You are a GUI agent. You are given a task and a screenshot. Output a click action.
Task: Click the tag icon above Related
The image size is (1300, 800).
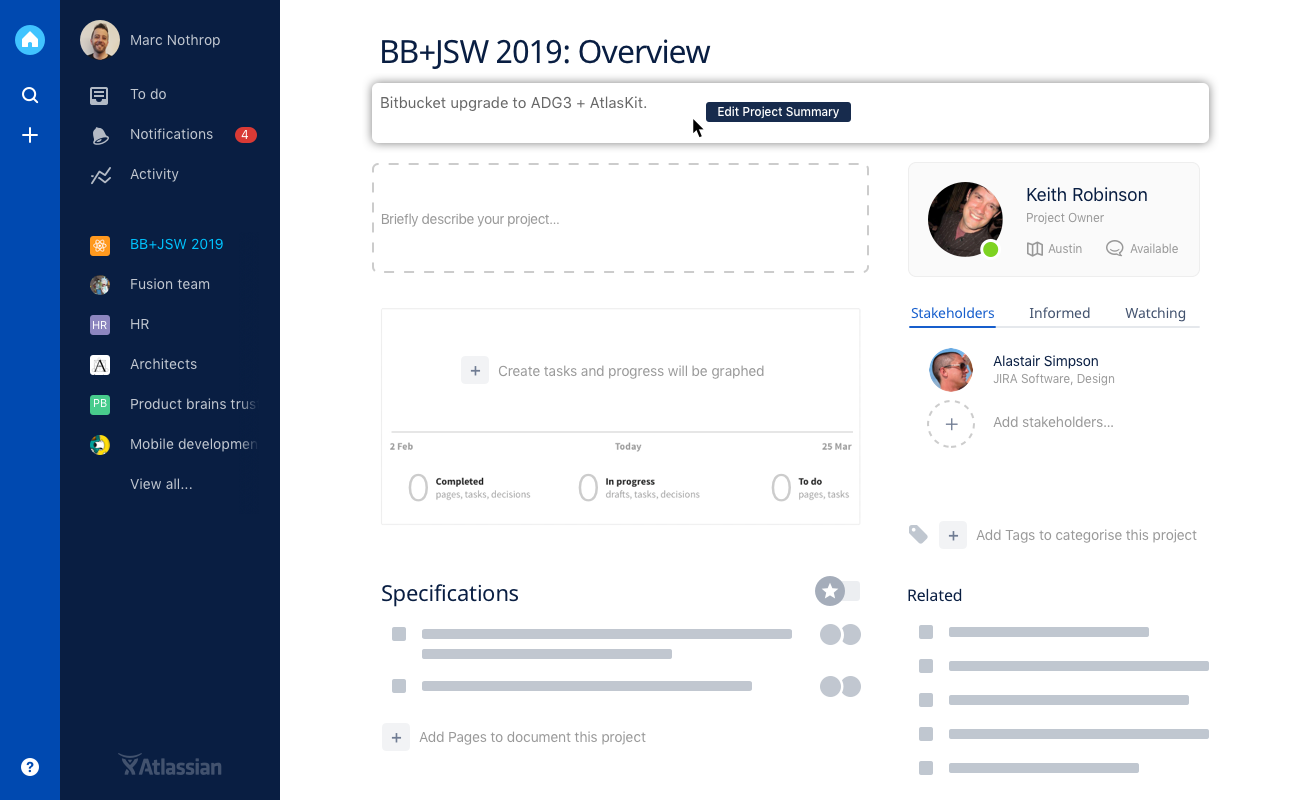(918, 534)
